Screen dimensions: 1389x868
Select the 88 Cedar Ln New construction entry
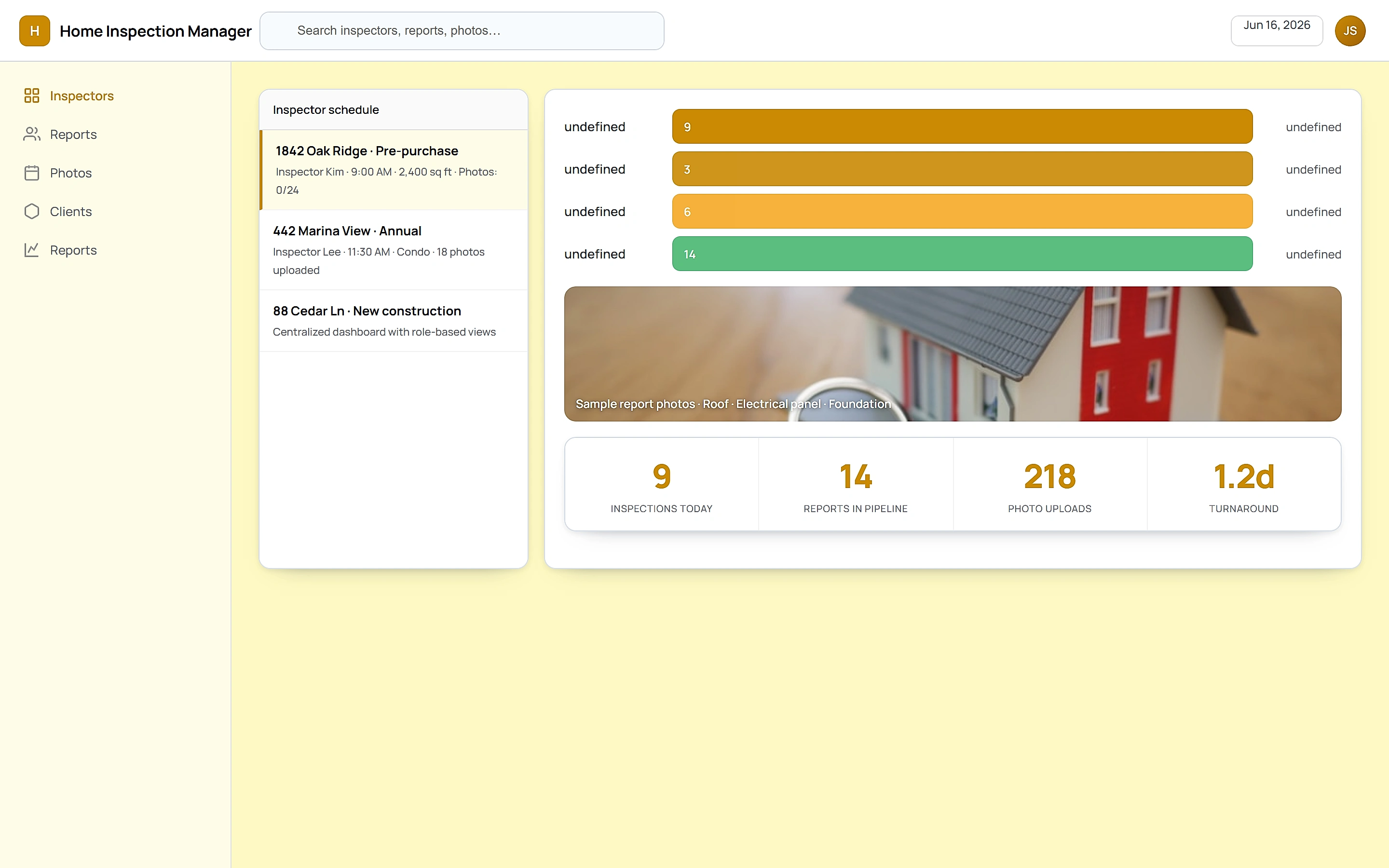(393, 321)
